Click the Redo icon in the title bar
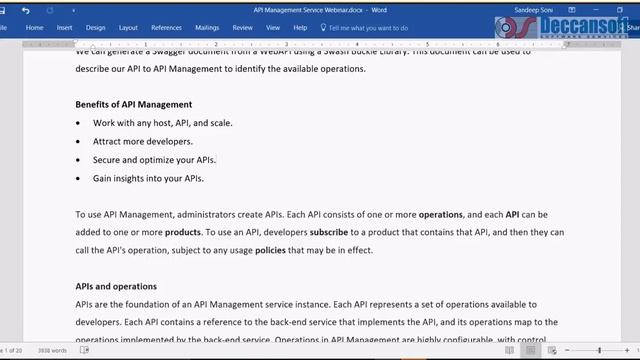The width and height of the screenshot is (640, 360). [x=50, y=11]
